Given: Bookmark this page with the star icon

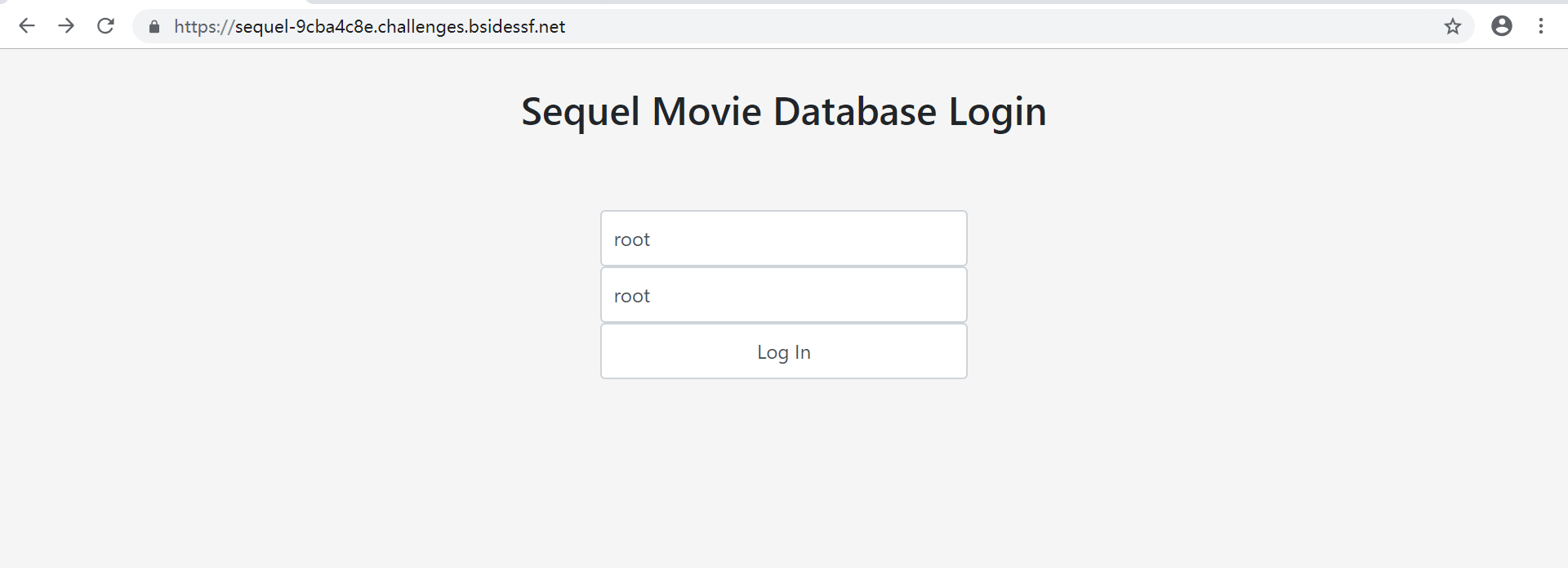Looking at the screenshot, I should pyautogui.click(x=1452, y=26).
